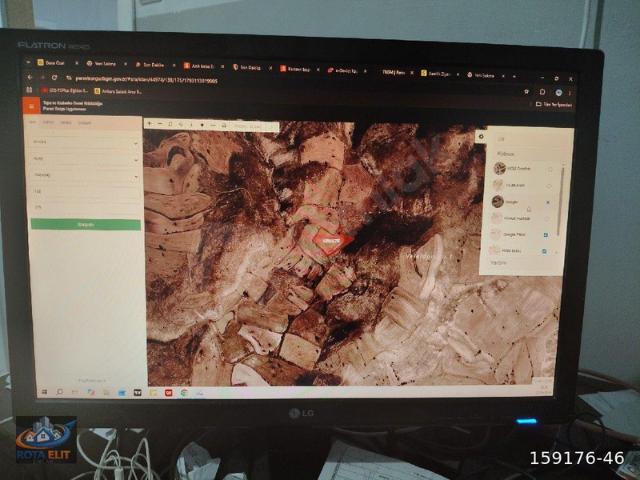
Task: Open a new browser tab with the plus button
Action: (x=514, y=76)
